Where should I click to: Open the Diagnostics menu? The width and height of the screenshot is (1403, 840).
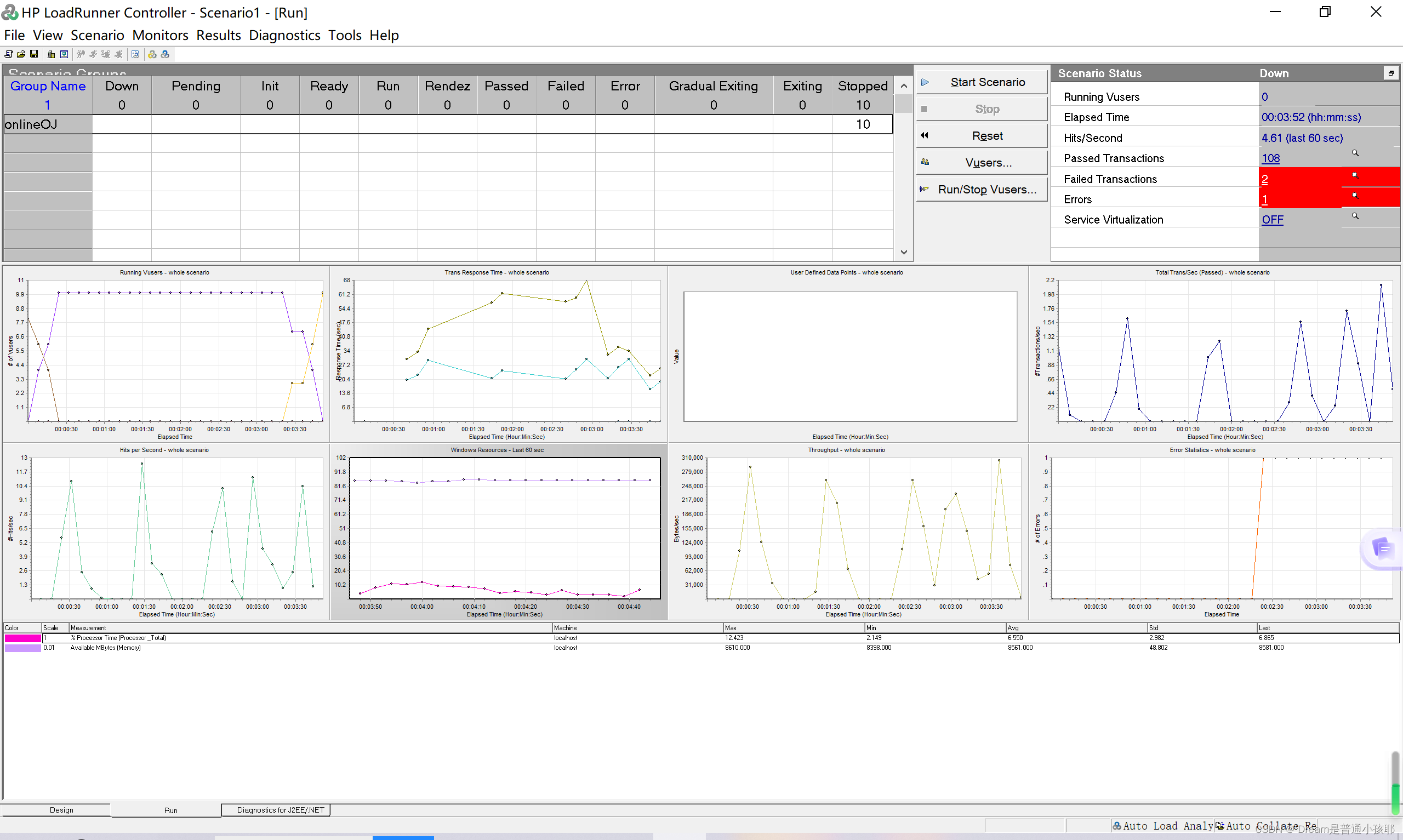[x=284, y=35]
